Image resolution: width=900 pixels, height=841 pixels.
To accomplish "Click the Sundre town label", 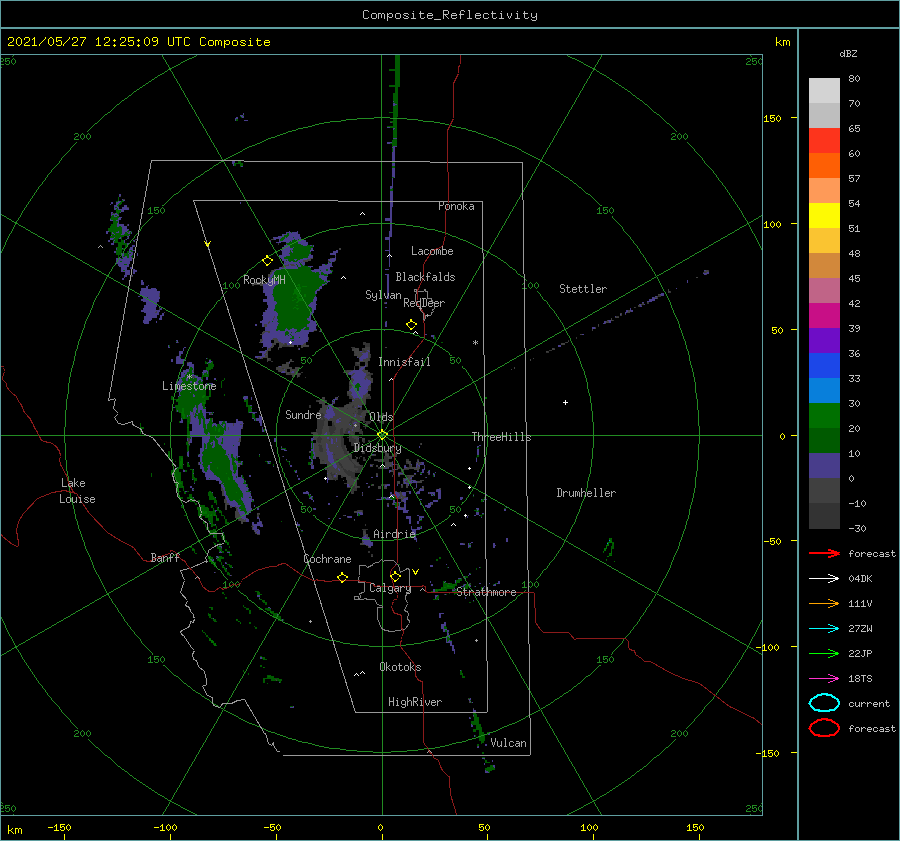I will [x=303, y=414].
